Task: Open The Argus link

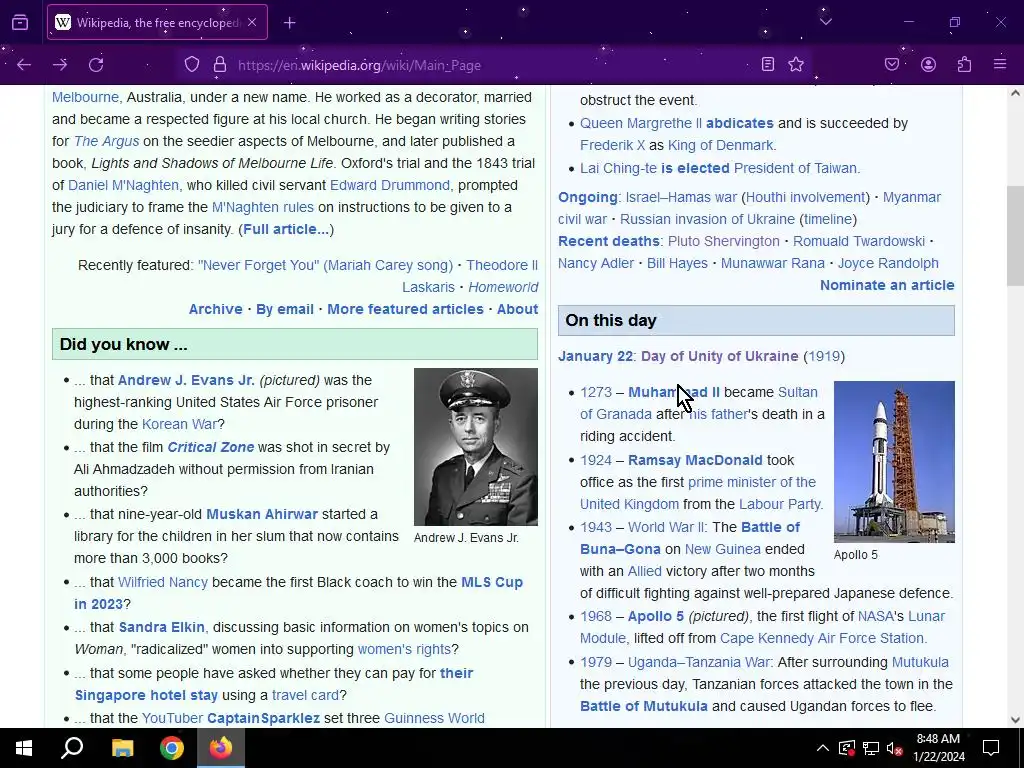Action: 106,141
